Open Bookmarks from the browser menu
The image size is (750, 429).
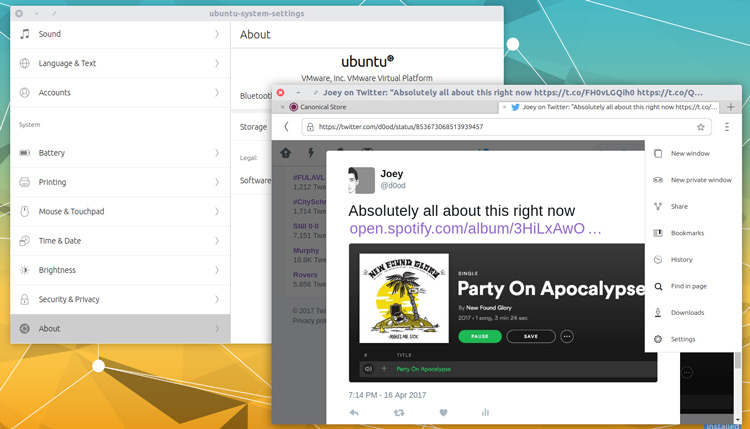pyautogui.click(x=693, y=233)
